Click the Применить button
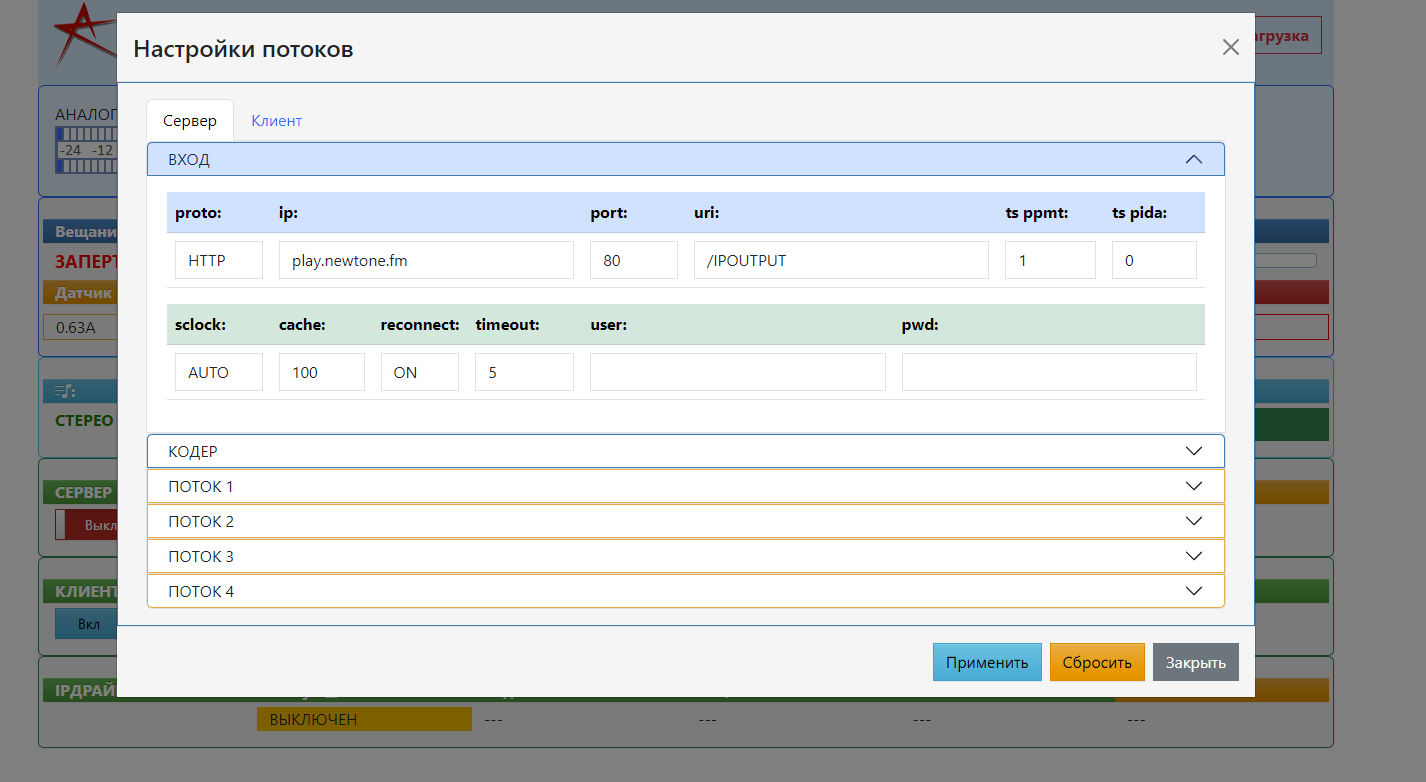Image resolution: width=1426 pixels, height=782 pixels. pyautogui.click(x=987, y=662)
